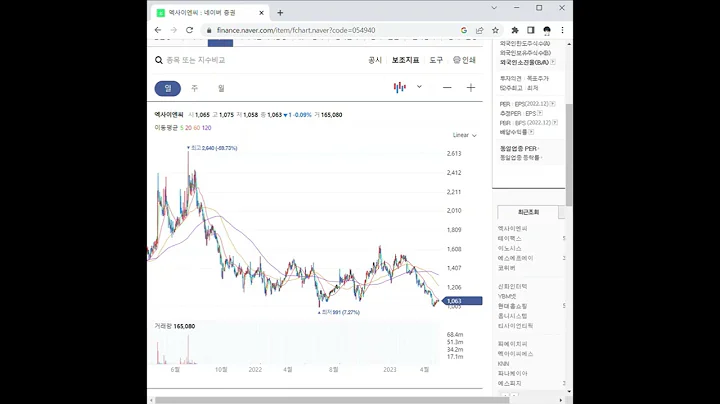Open 에스피지 in recent list
Image resolution: width=720 pixels, height=404 pixels.
(509, 383)
